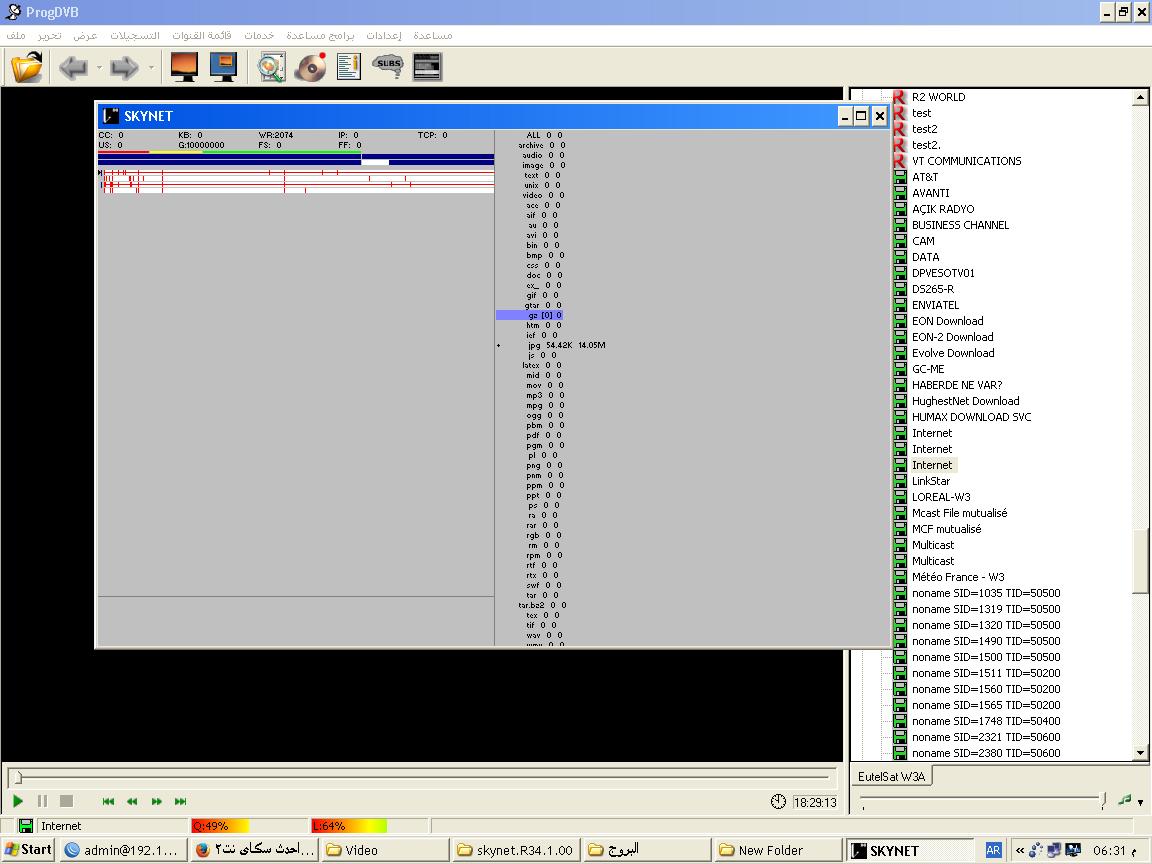Pause playback with the pause button
Viewport: 1152px width, 864px height.
pyautogui.click(x=42, y=801)
